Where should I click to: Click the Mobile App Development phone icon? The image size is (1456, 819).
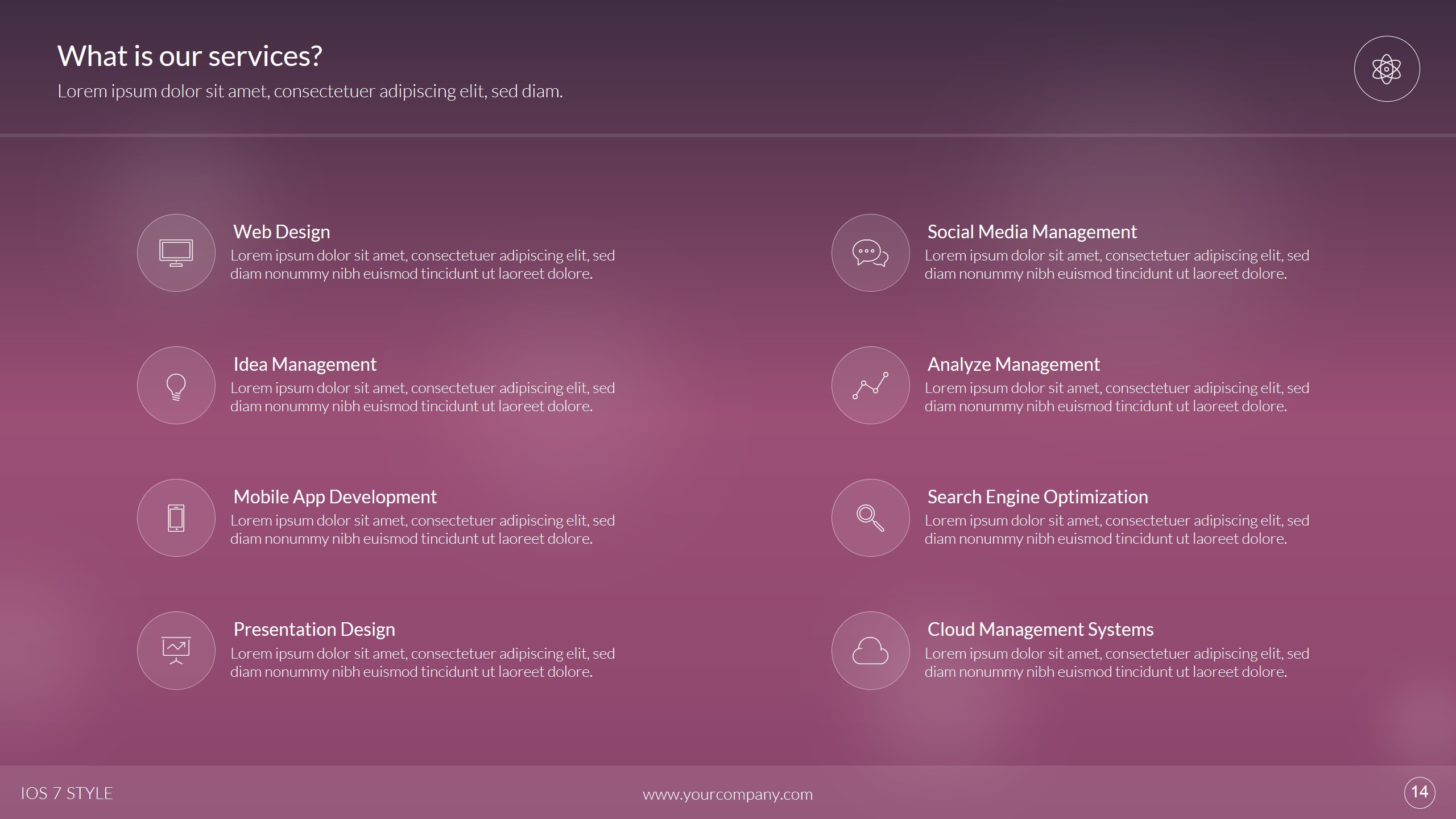tap(176, 518)
